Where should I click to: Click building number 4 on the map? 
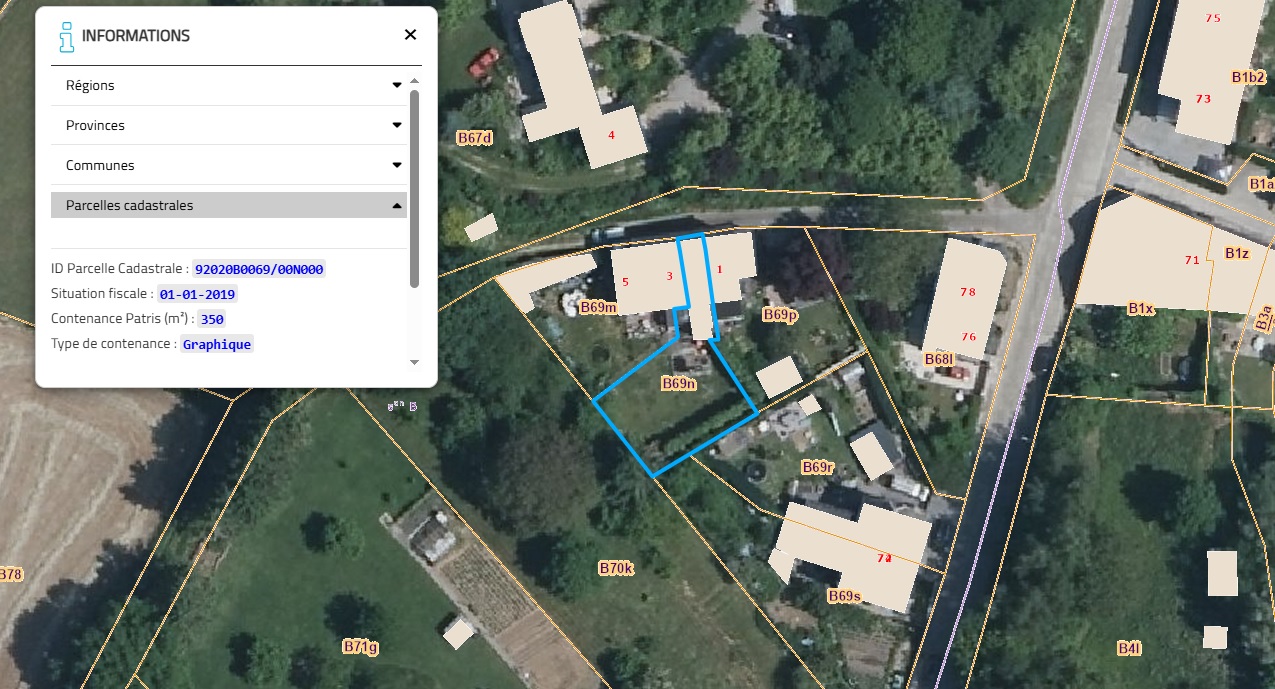[x=611, y=135]
